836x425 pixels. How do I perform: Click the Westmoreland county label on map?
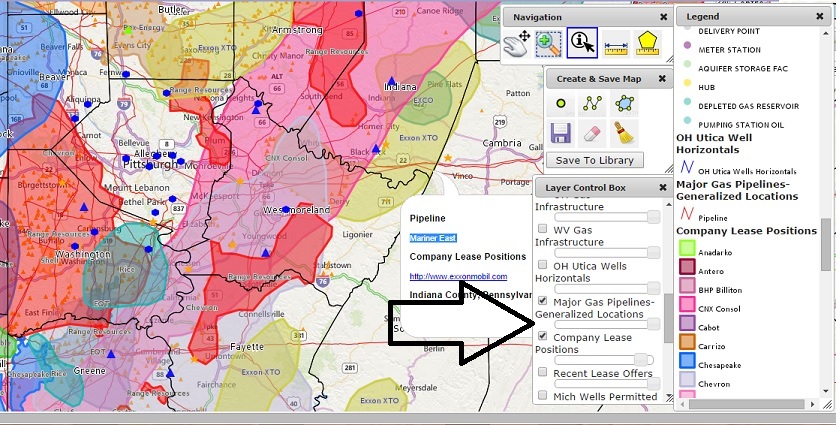tap(296, 210)
